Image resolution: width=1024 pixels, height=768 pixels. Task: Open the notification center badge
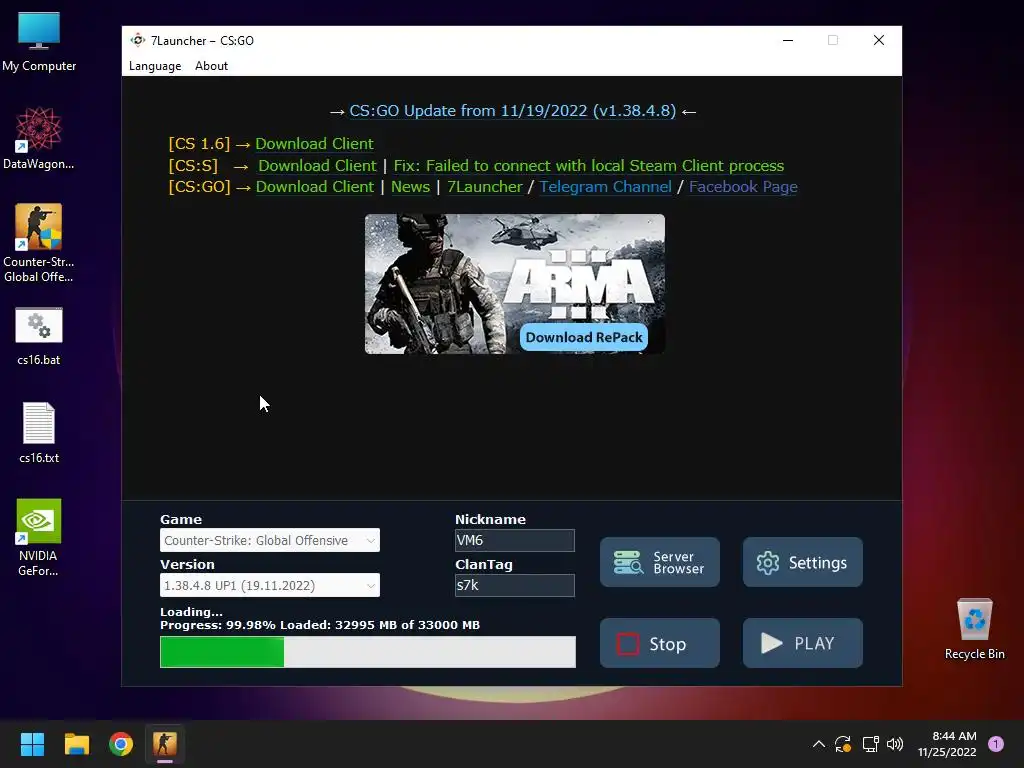pyautogui.click(x=996, y=744)
